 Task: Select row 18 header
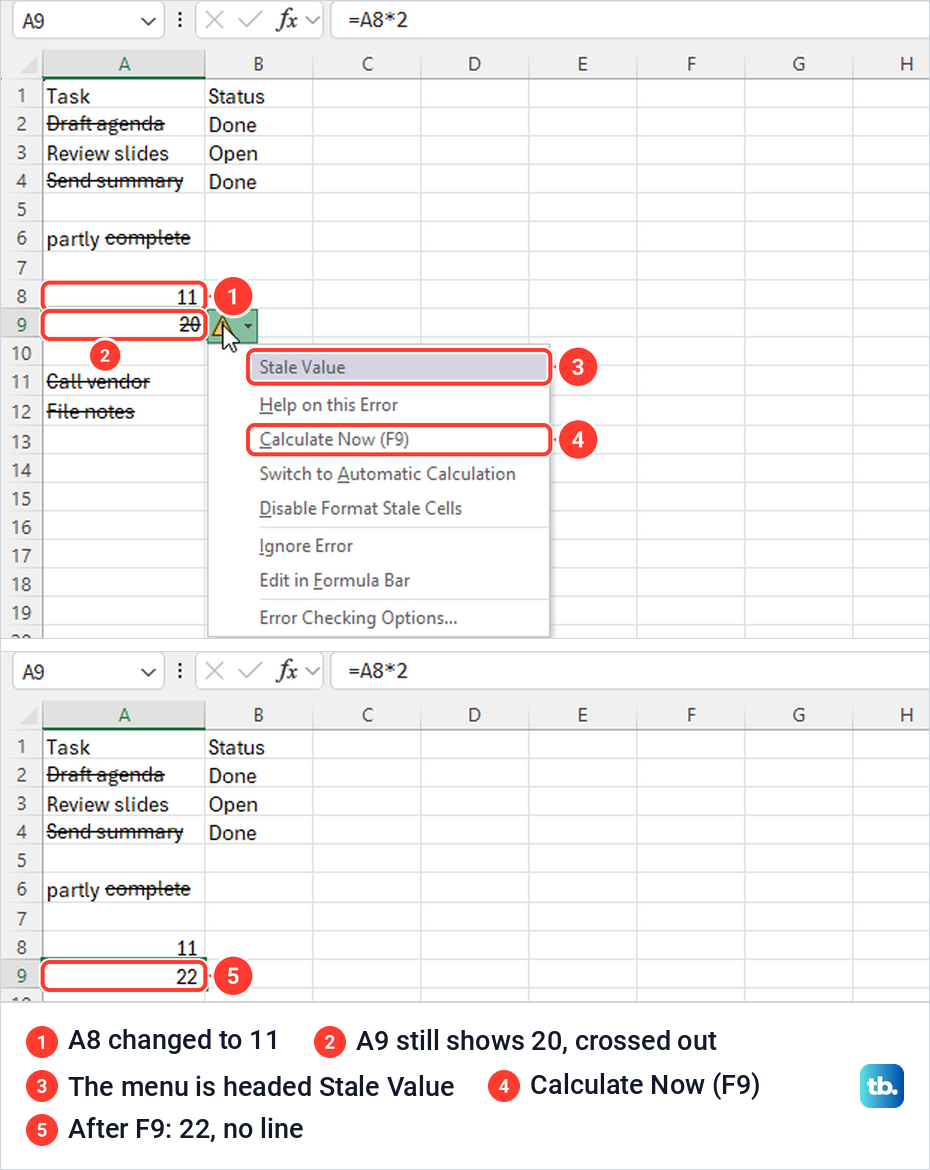pos(22,584)
